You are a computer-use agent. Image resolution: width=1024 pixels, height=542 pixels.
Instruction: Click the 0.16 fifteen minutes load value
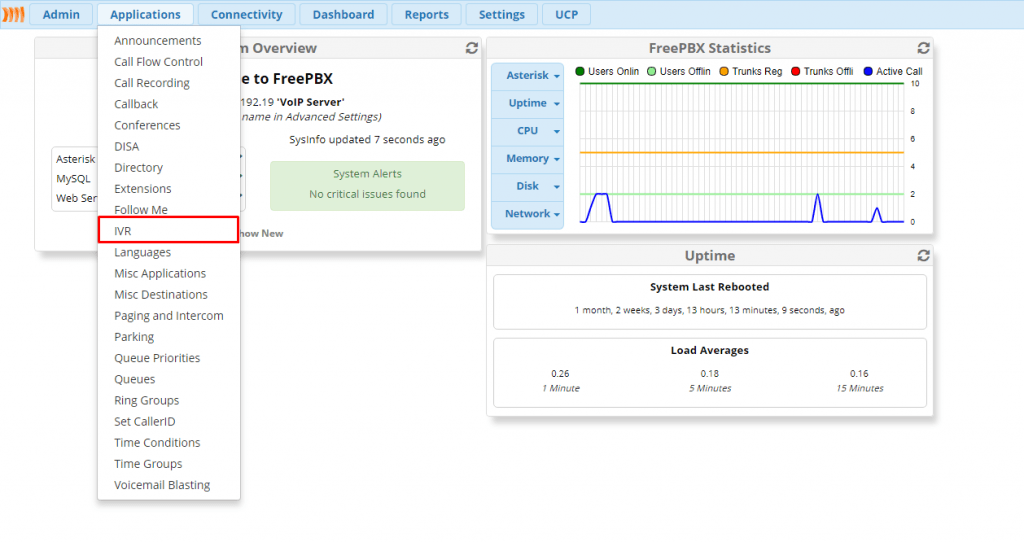859,374
